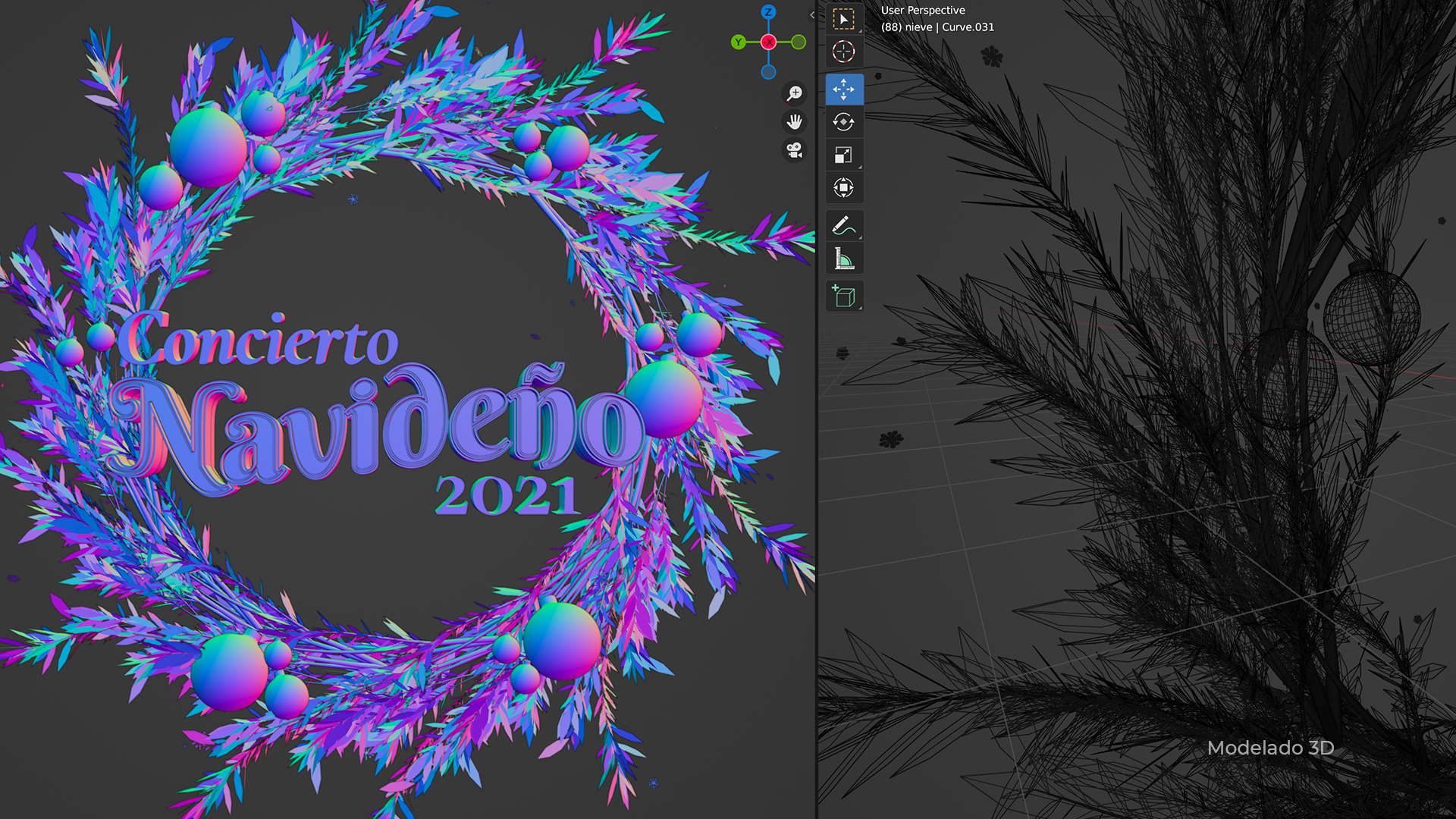Viewport: 1456px width, 819px height.
Task: Activate the Annotate pencil tool
Action: pos(843,226)
